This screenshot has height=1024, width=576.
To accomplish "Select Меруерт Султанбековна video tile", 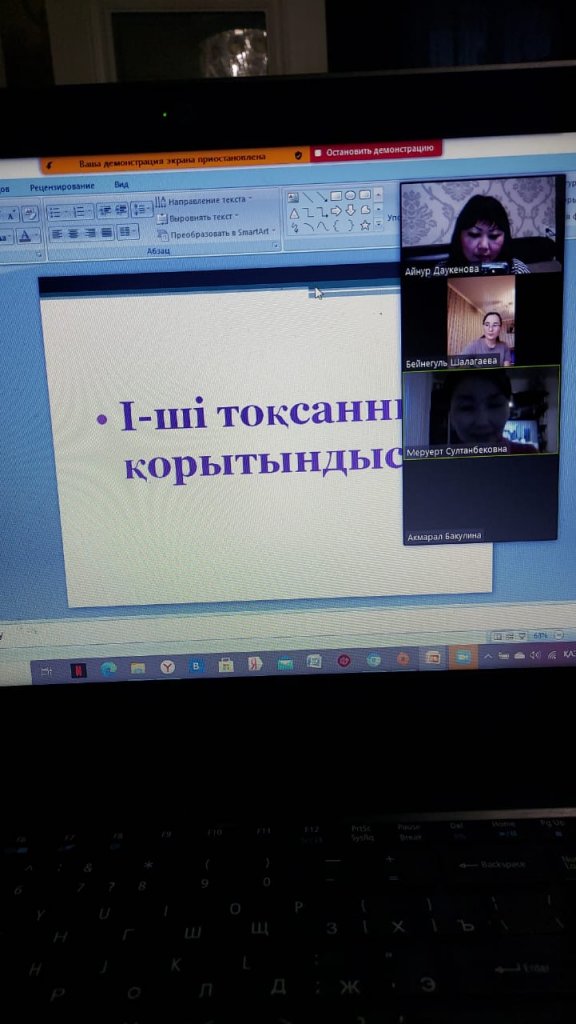I will (x=481, y=411).
